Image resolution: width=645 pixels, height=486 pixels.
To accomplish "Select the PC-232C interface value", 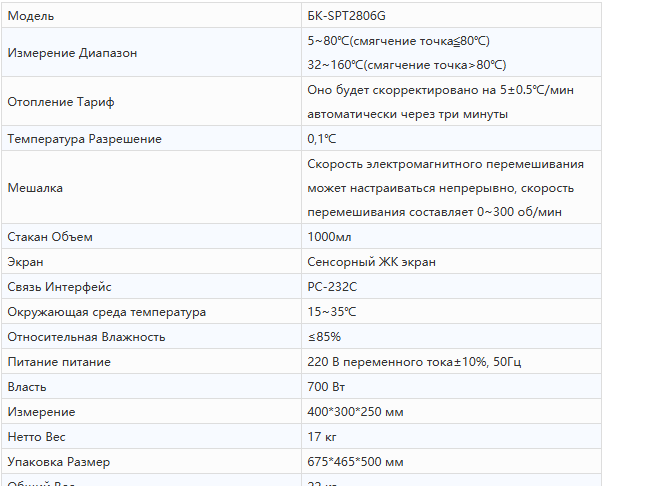I will tap(332, 287).
